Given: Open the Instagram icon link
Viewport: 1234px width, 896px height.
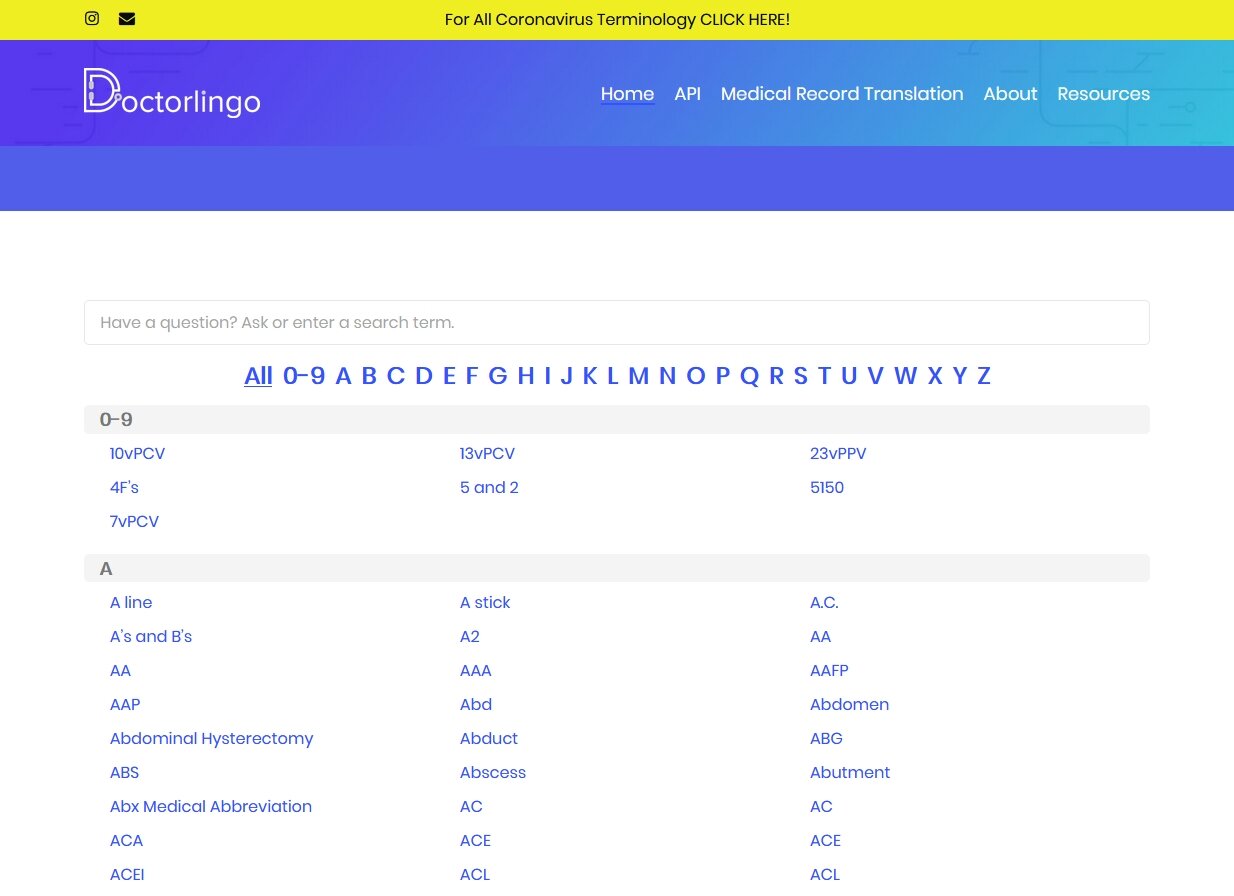Looking at the screenshot, I should pos(92,19).
